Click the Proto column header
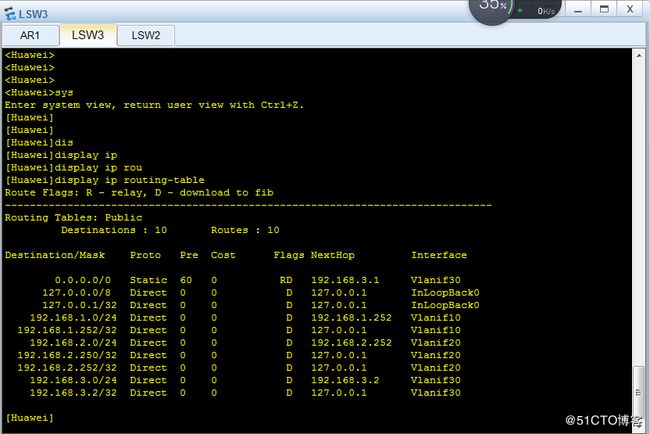The image size is (650, 434). 145,255
